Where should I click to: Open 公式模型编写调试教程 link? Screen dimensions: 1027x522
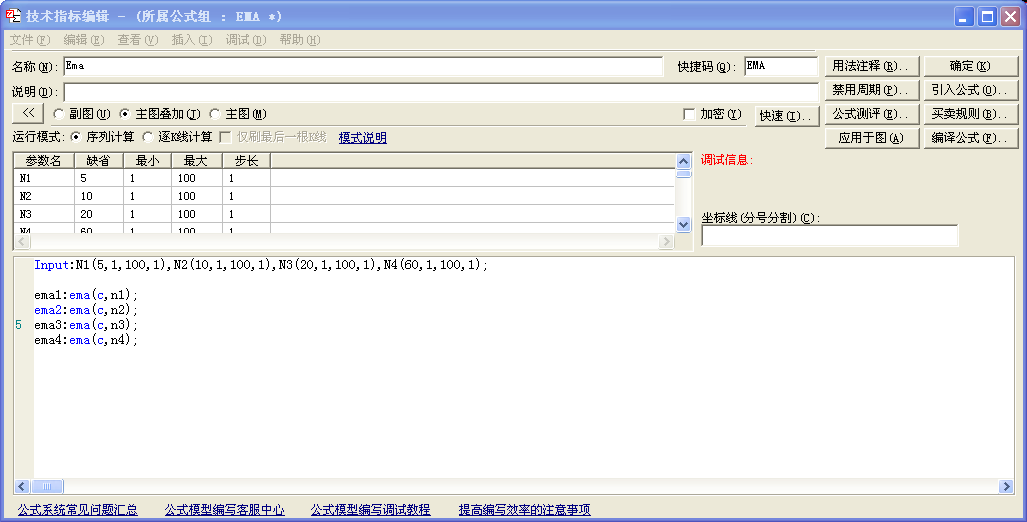(x=371, y=510)
